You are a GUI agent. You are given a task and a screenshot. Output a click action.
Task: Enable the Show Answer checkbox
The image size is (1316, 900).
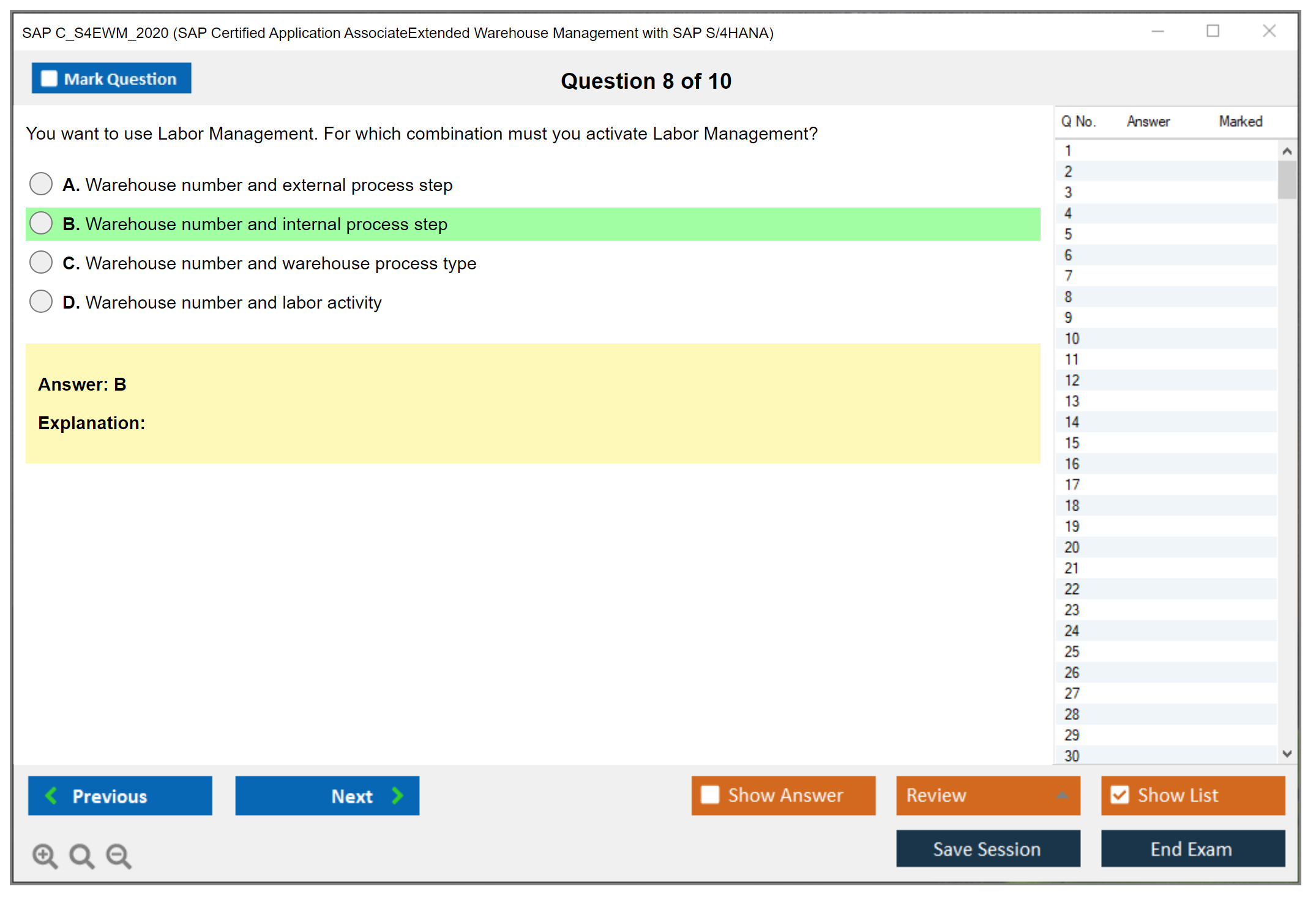(x=710, y=795)
